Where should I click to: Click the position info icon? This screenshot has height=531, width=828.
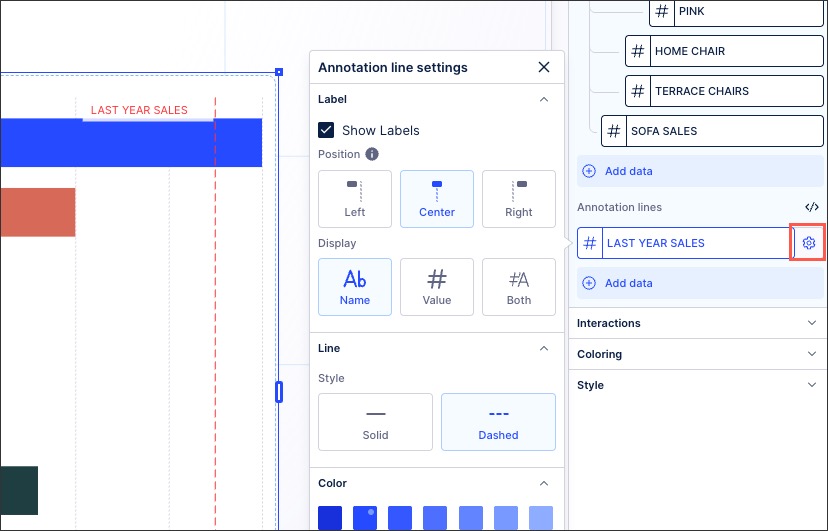coord(372,154)
